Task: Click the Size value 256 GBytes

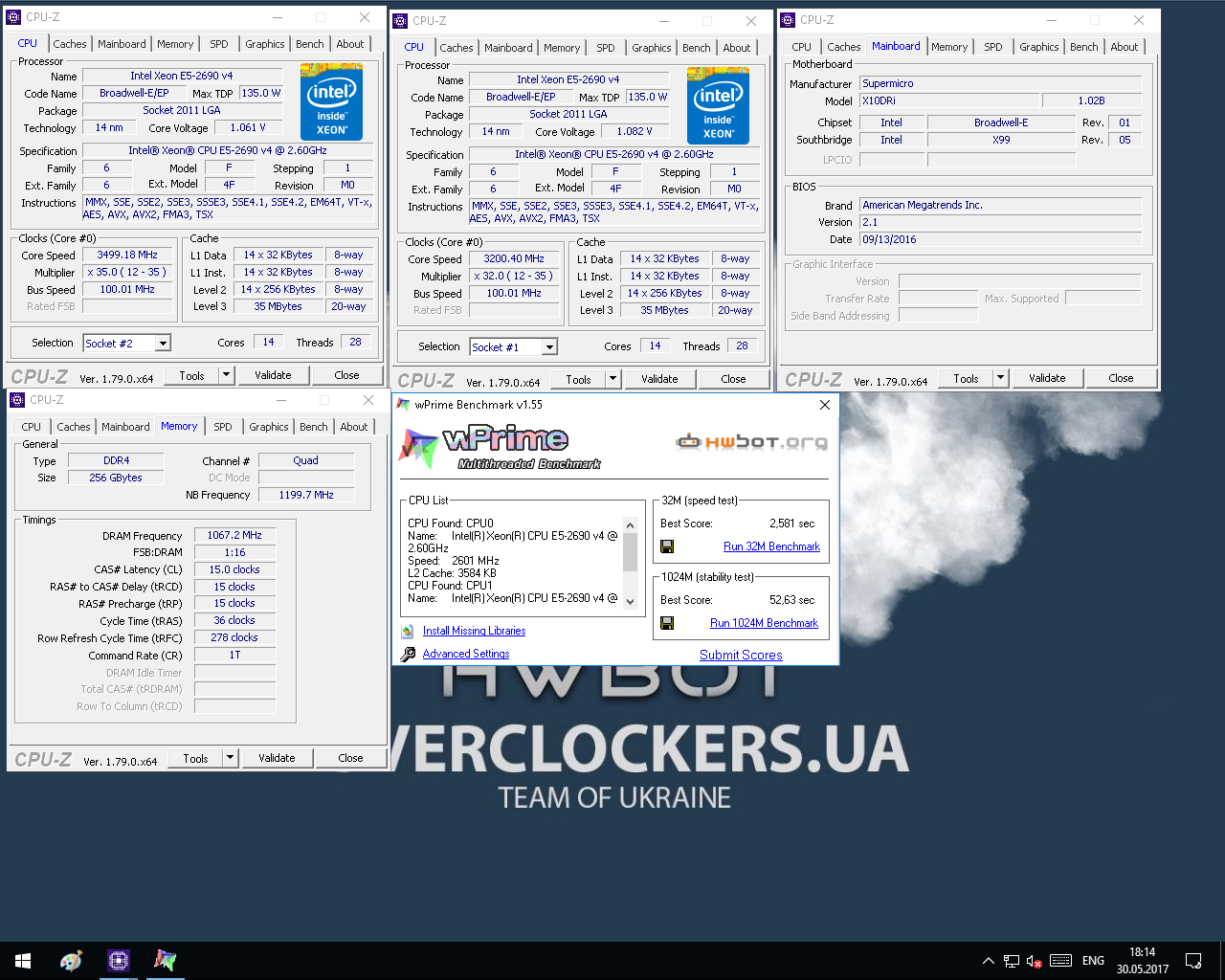Action: (x=116, y=478)
